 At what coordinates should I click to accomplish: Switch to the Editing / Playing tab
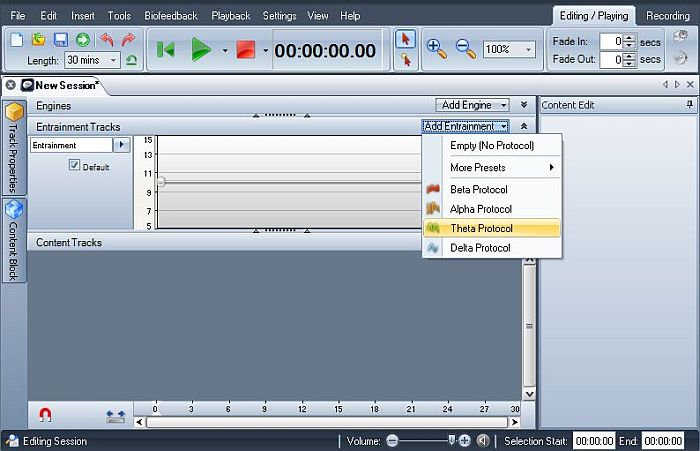point(594,16)
